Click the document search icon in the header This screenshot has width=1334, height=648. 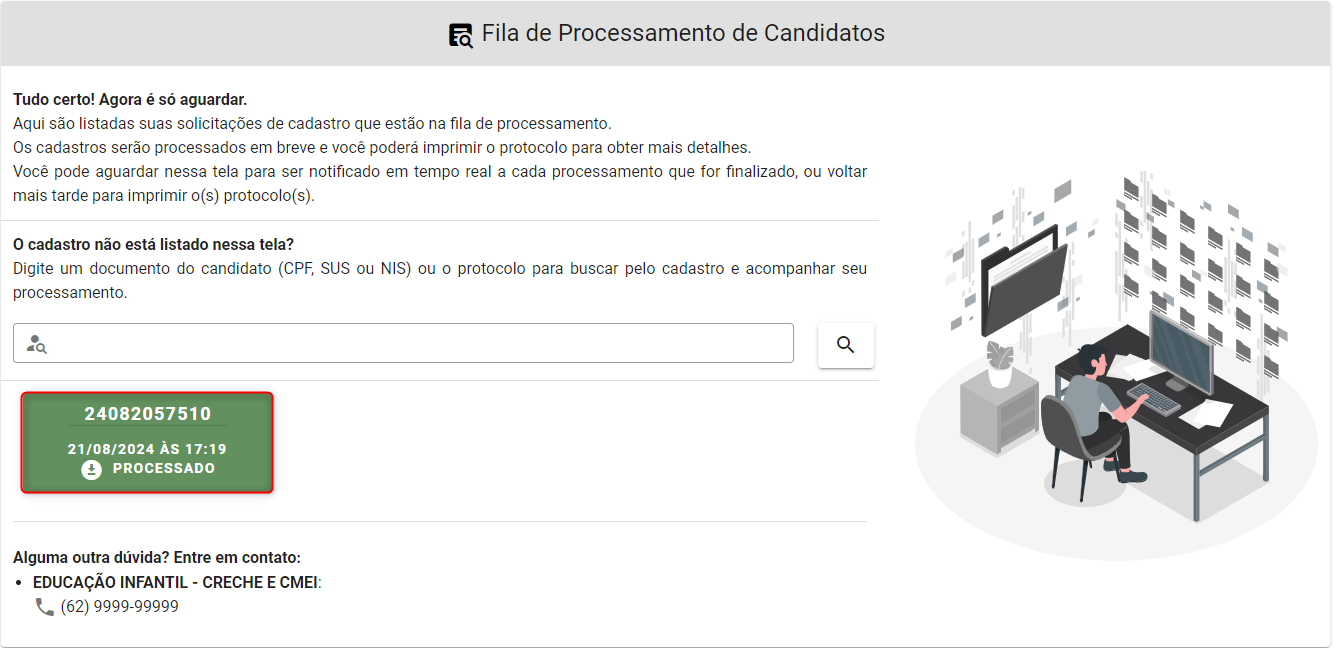[x=461, y=35]
